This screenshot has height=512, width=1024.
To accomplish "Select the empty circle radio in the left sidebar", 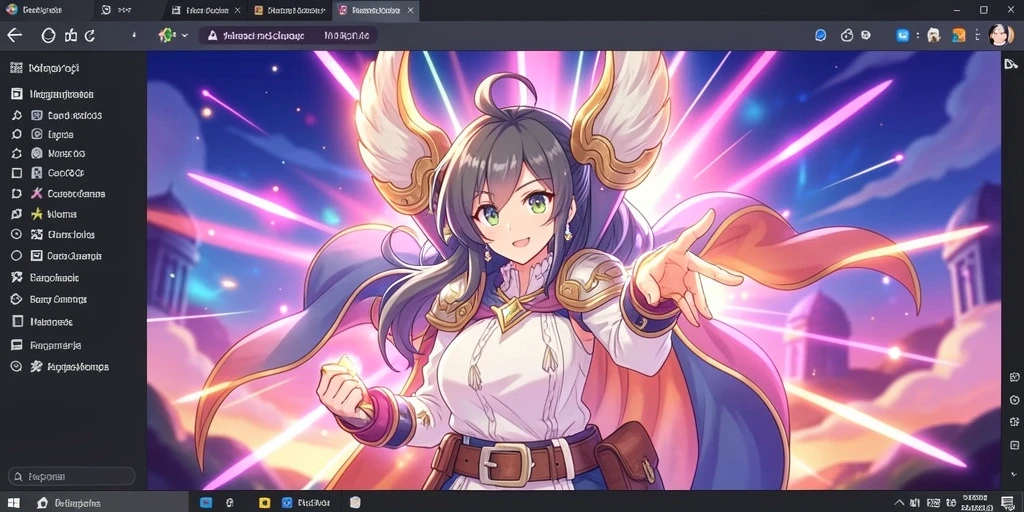I will pos(17,255).
